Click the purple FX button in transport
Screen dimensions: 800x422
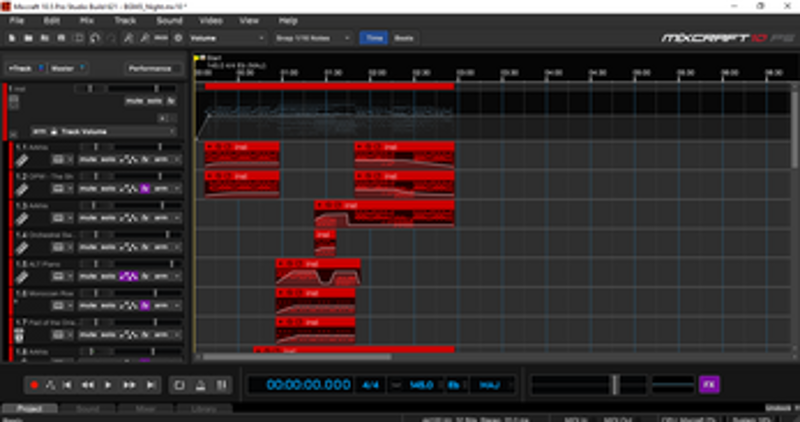709,384
